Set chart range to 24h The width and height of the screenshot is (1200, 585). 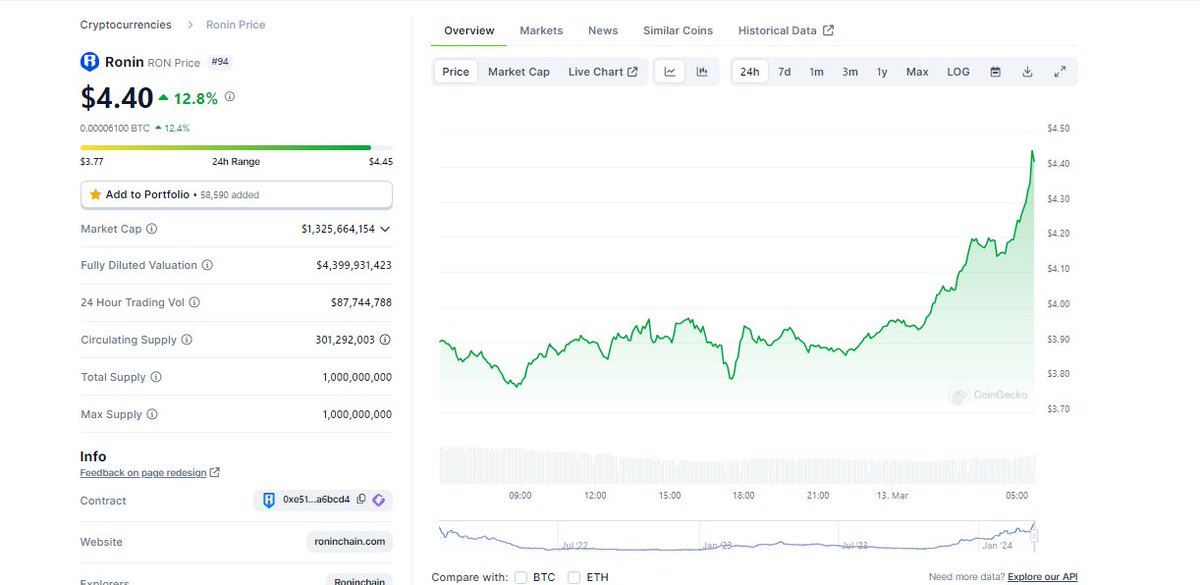[750, 72]
